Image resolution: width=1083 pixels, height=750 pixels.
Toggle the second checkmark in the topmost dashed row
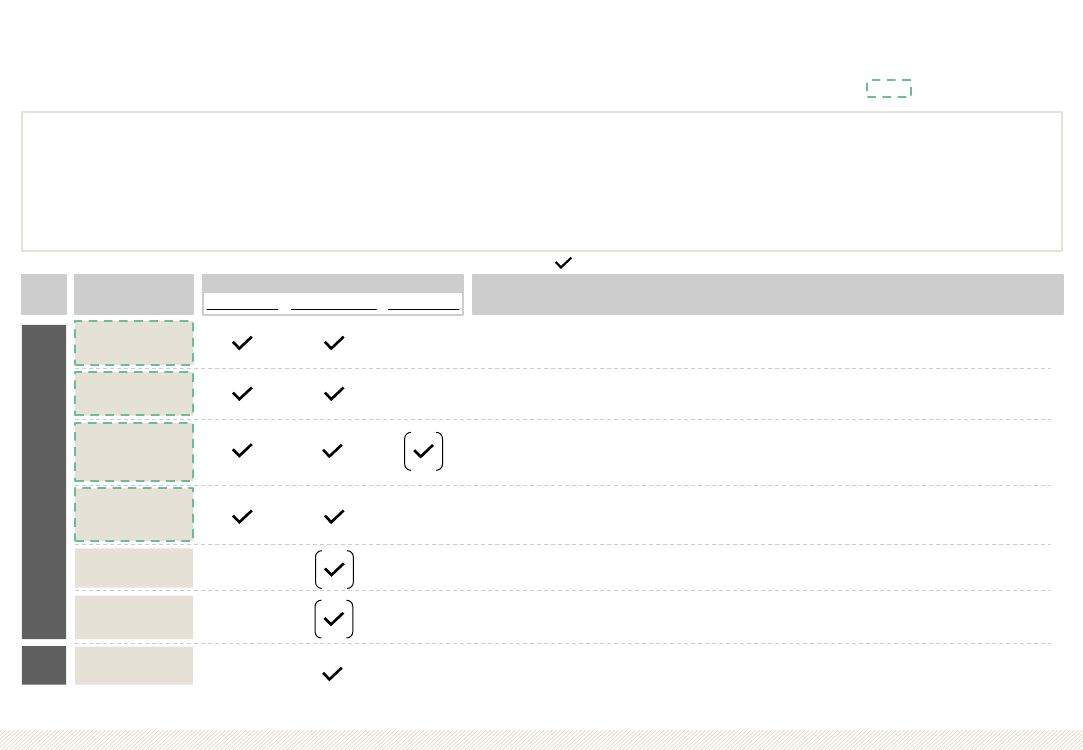(334, 343)
